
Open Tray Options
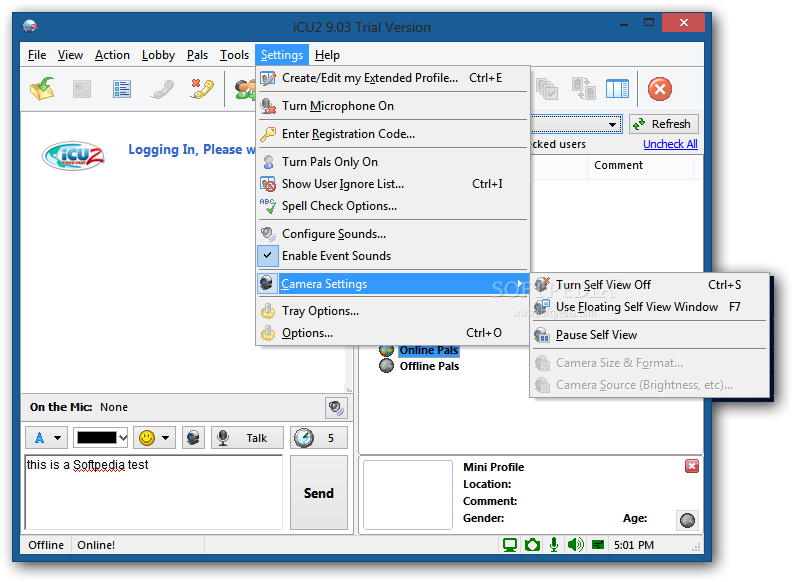tap(393, 311)
